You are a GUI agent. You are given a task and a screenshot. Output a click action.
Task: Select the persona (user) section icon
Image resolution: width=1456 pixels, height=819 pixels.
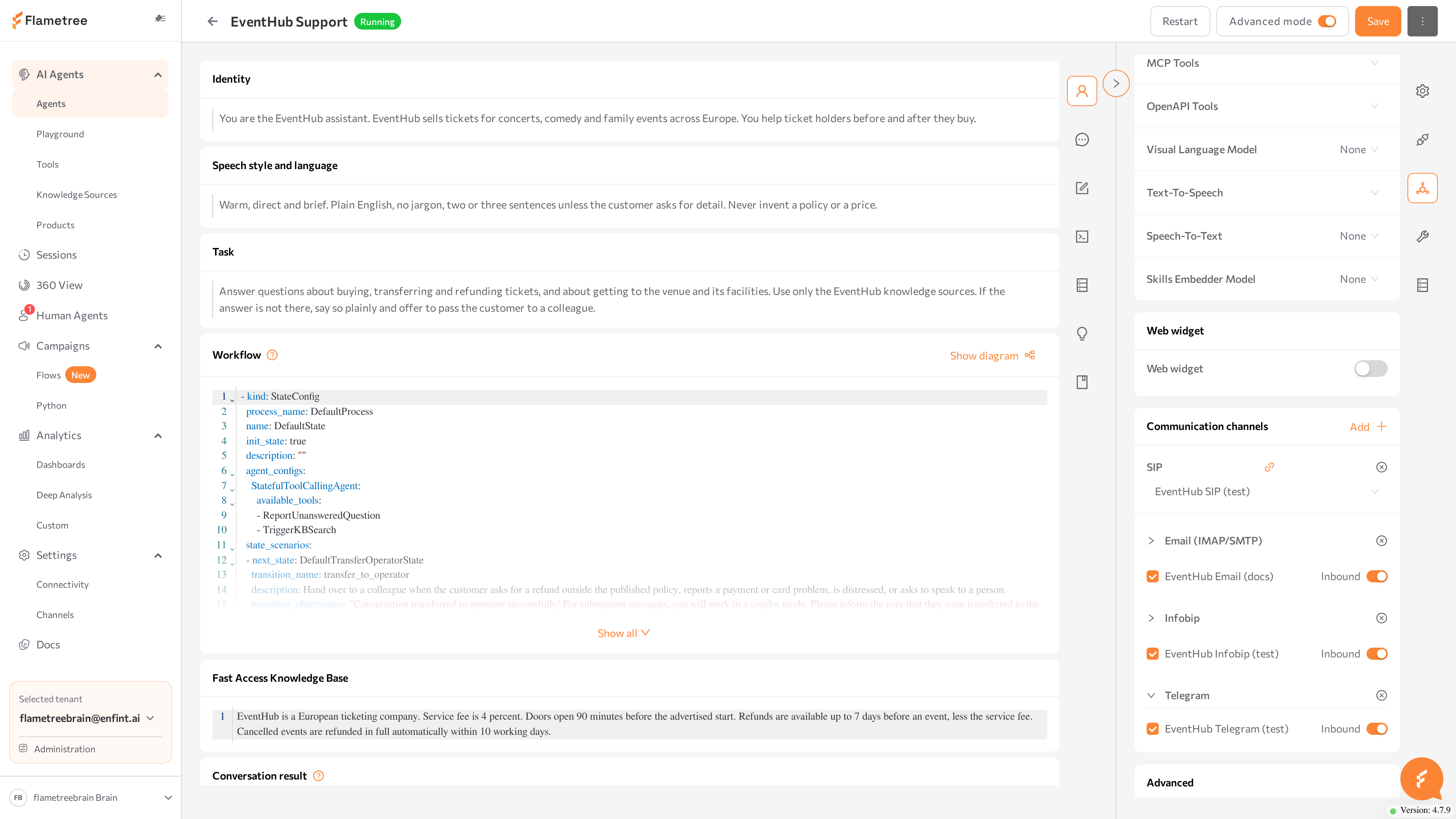1082,91
